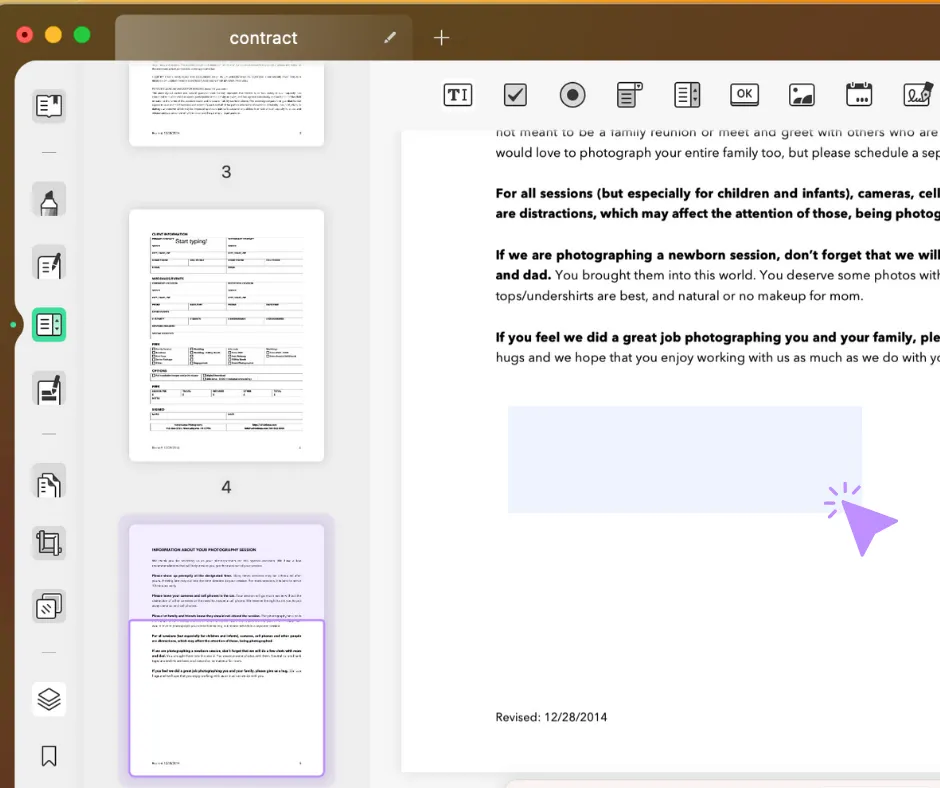Select the page Crop tool
Viewport: 940px width, 788px height.
(48, 542)
